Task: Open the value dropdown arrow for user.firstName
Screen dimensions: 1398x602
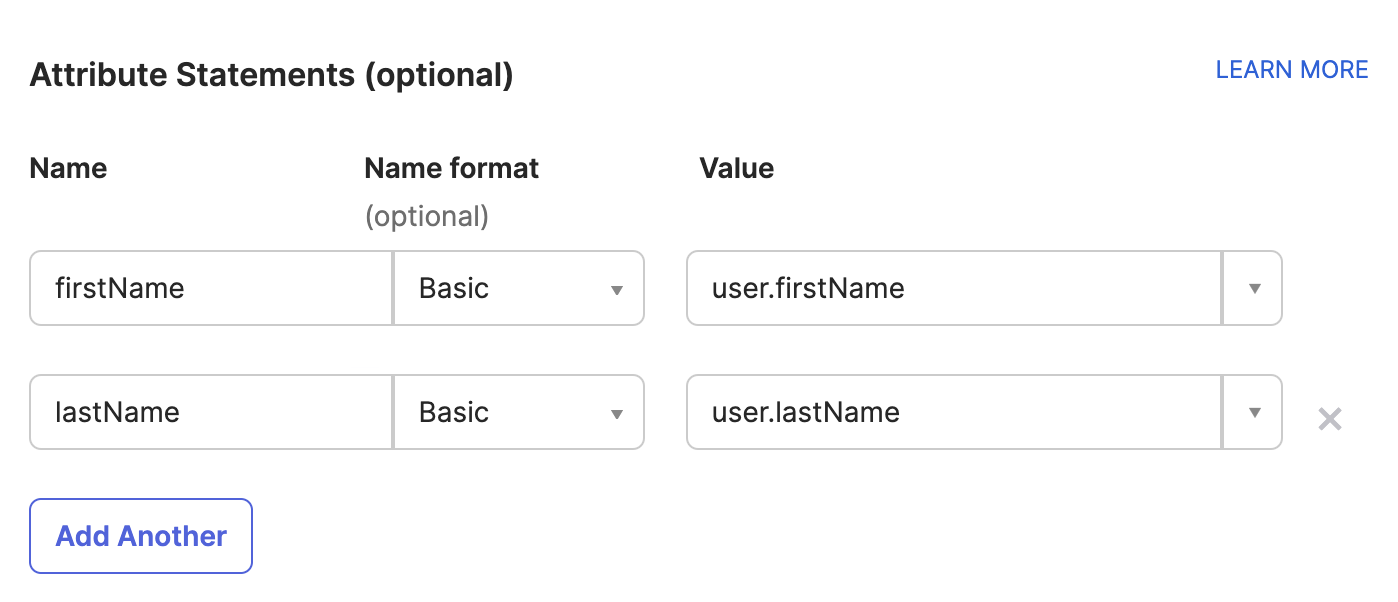Action: pos(1253,288)
